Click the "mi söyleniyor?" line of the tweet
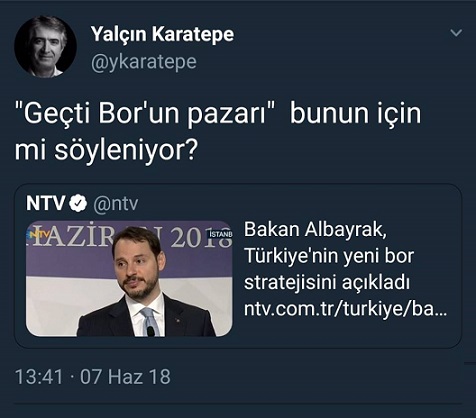Screen dimensions: 476x418 (x=106, y=150)
